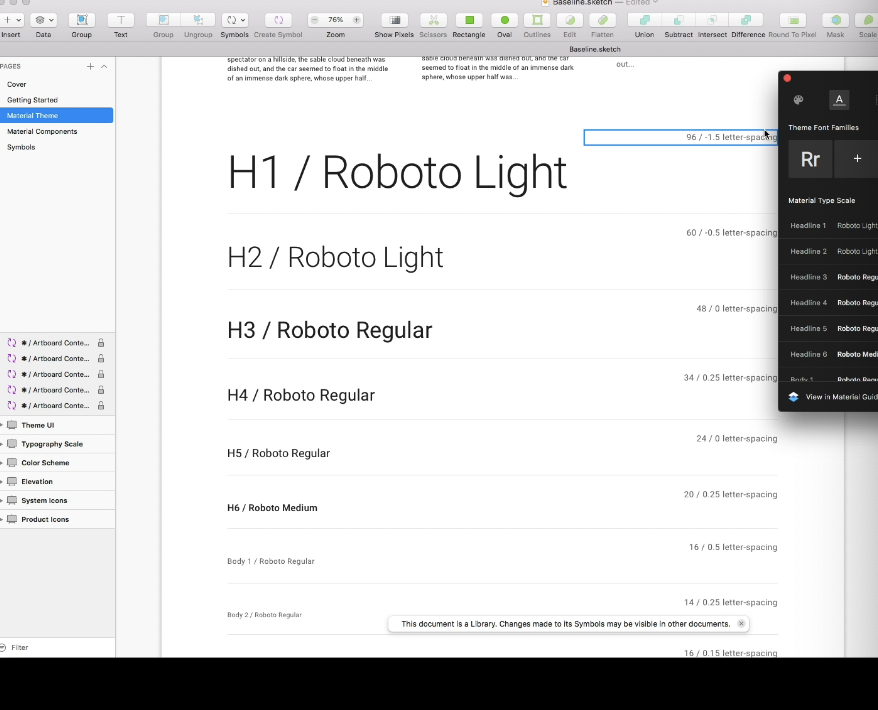Apply the Union boolean operation

pyautogui.click(x=645, y=20)
